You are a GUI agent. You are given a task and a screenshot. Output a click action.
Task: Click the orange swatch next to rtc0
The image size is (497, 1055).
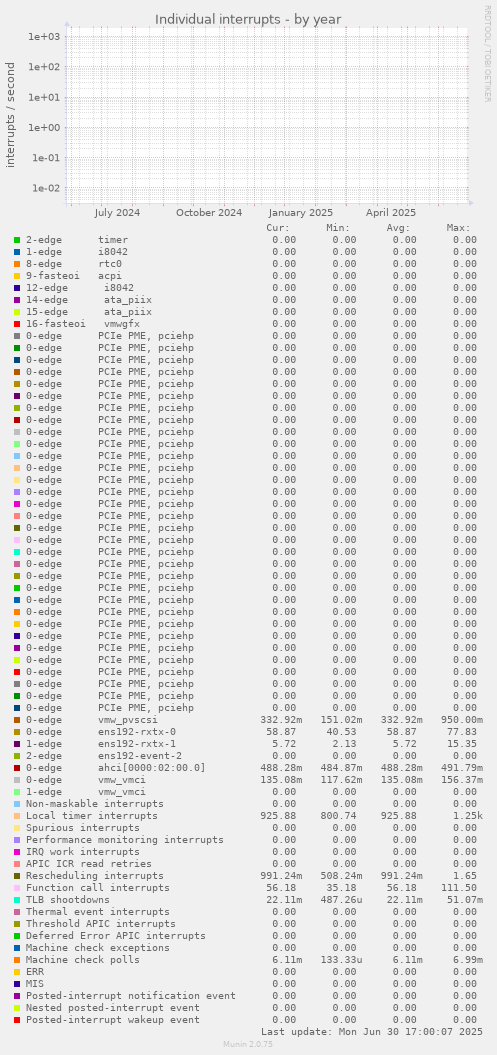click(17, 264)
